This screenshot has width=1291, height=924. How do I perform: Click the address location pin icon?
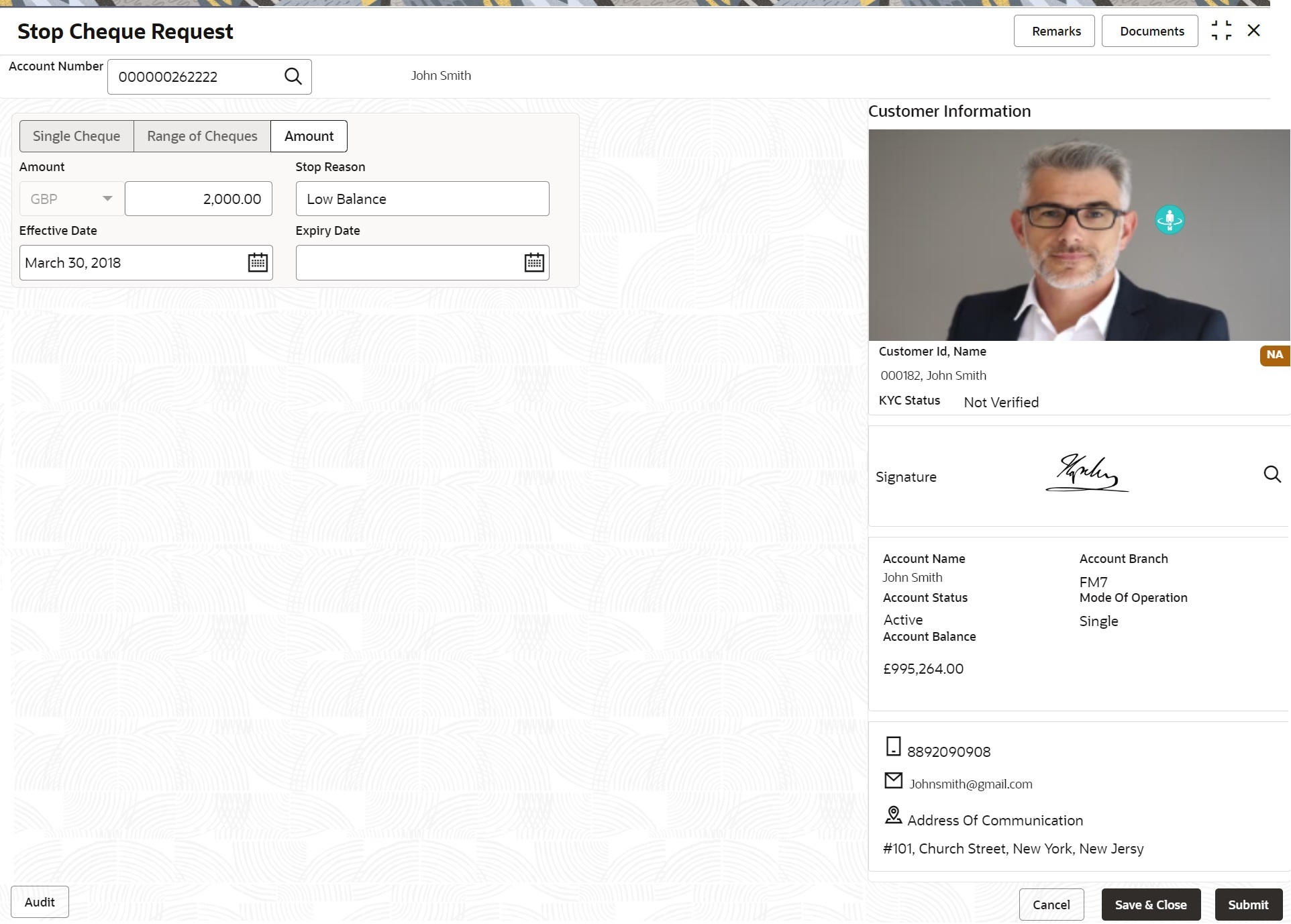[x=893, y=815]
